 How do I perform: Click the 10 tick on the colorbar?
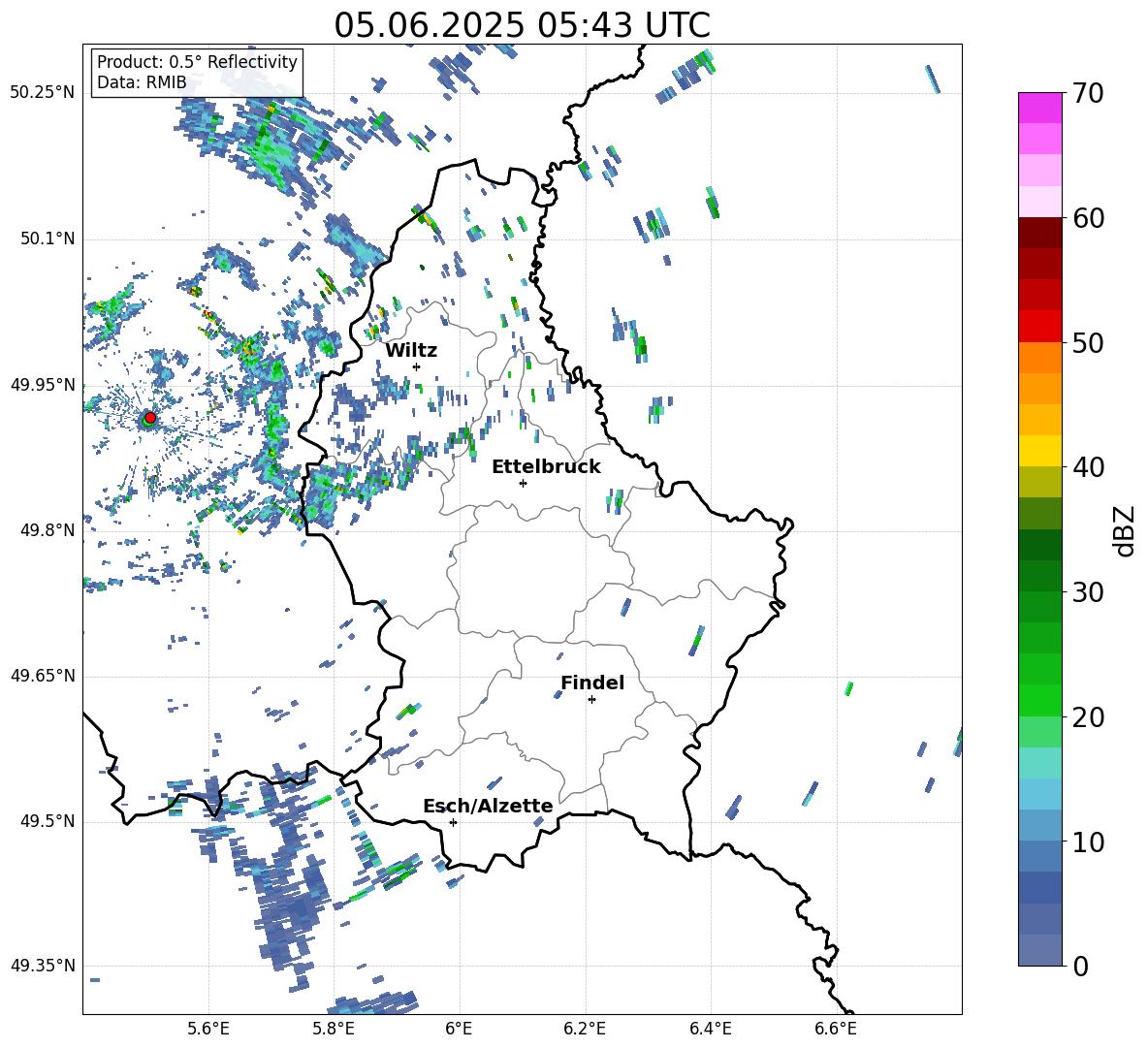coord(1088,842)
